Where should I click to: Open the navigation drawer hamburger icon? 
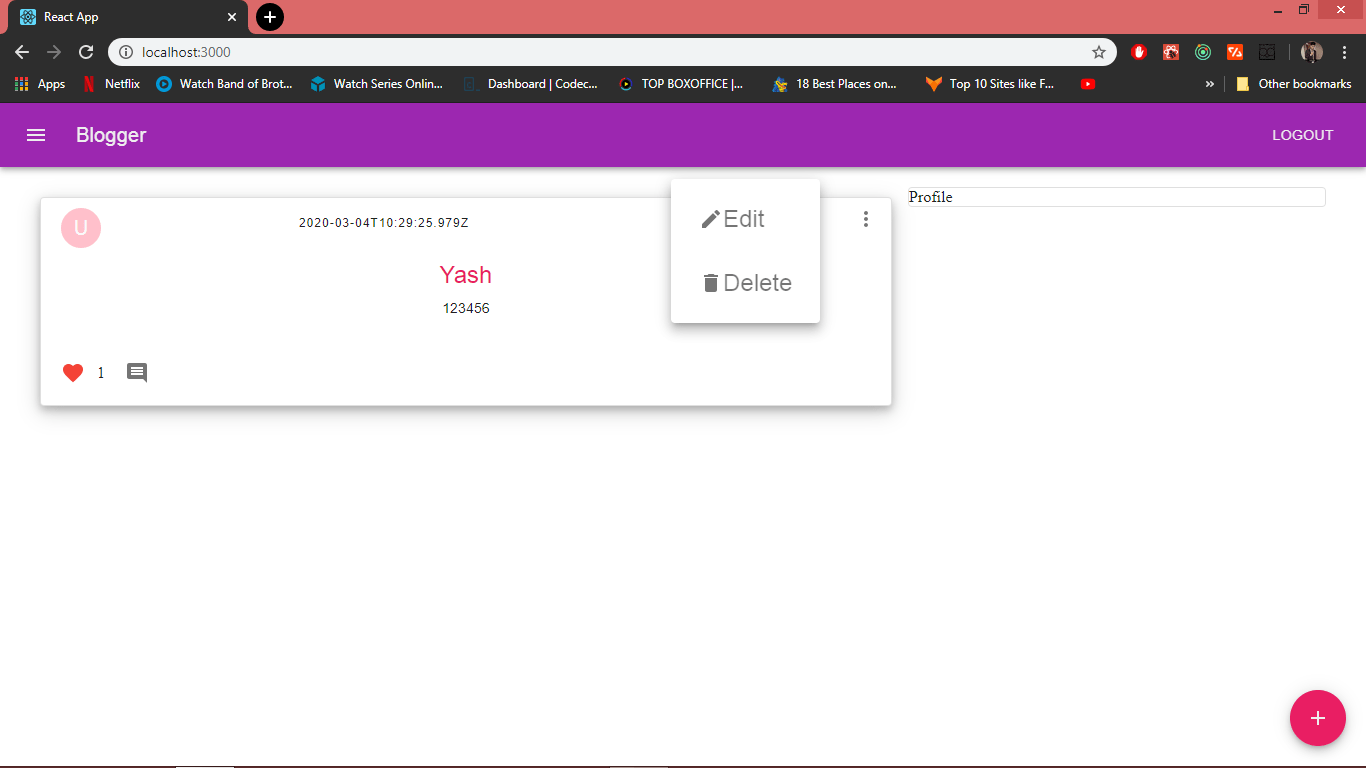(x=35, y=135)
